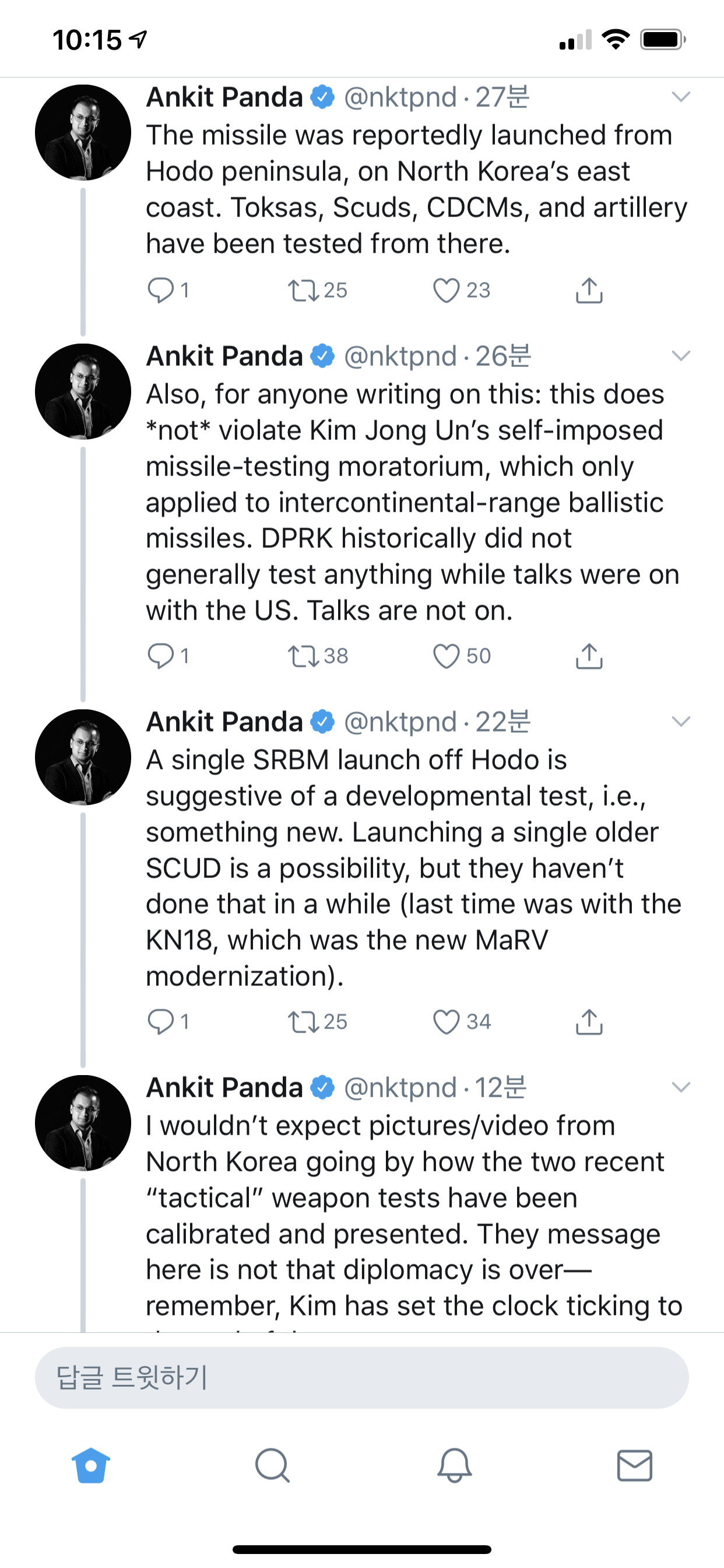Share the single SRBM launch tweet
Viewport: 724px width, 1568px height.
[x=588, y=1022]
